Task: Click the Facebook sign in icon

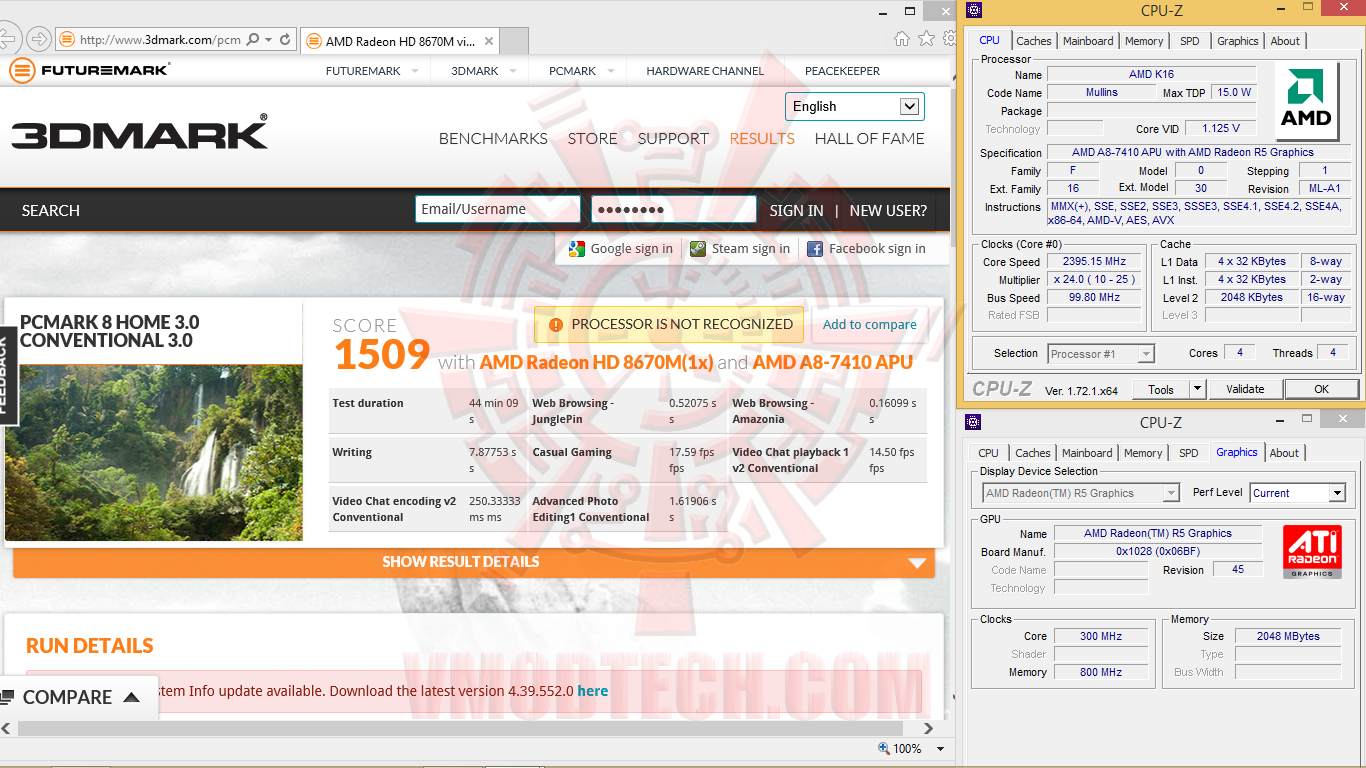Action: 815,249
